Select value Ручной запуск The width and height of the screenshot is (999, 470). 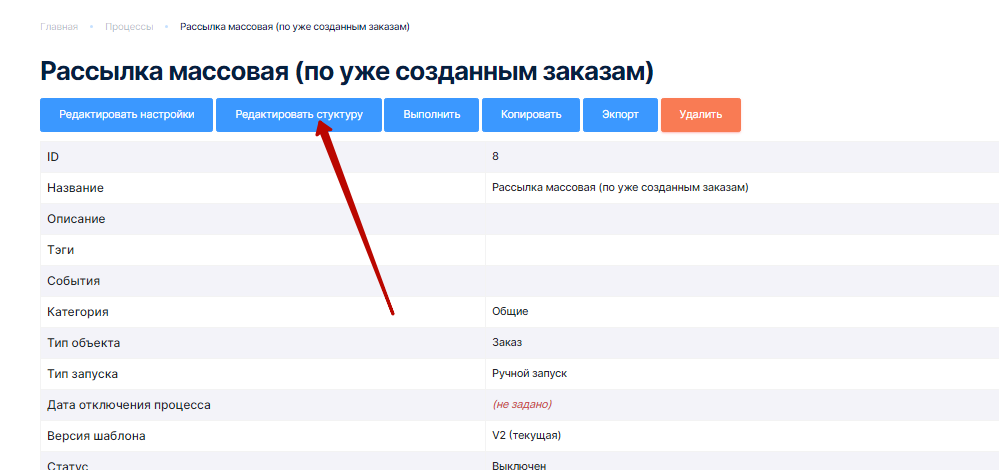(x=529, y=373)
